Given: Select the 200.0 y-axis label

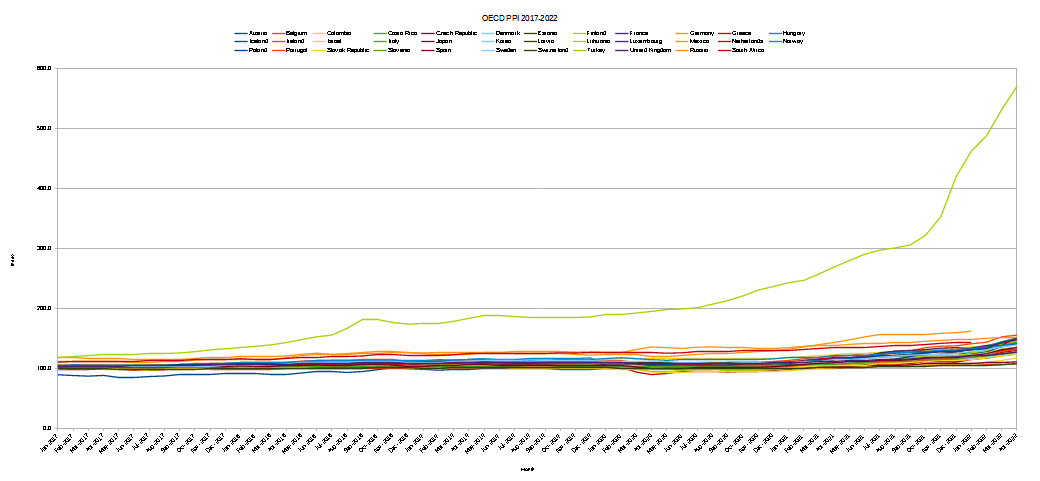Looking at the screenshot, I should (44, 309).
